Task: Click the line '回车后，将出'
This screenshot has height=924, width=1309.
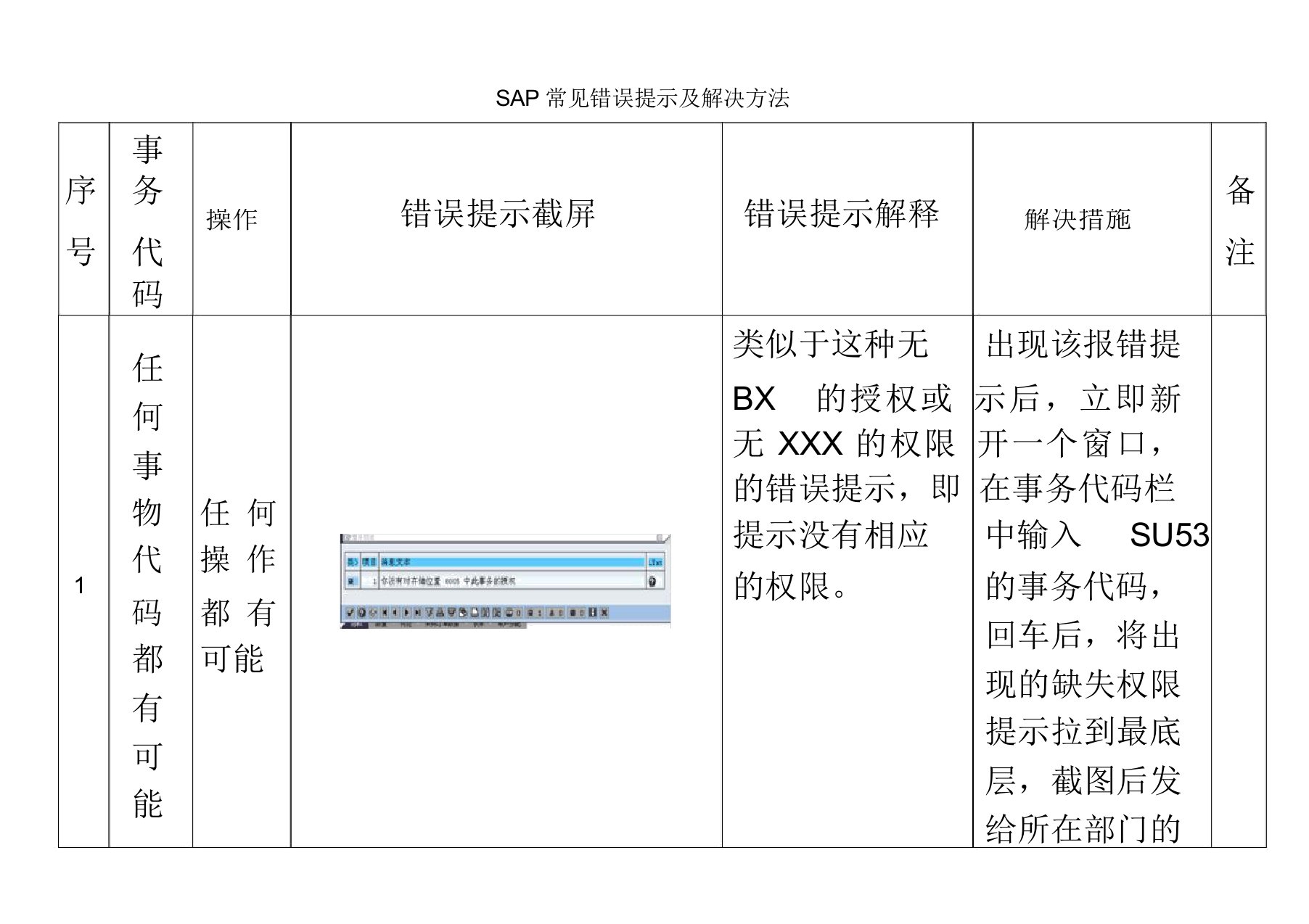Action: coord(1083,635)
